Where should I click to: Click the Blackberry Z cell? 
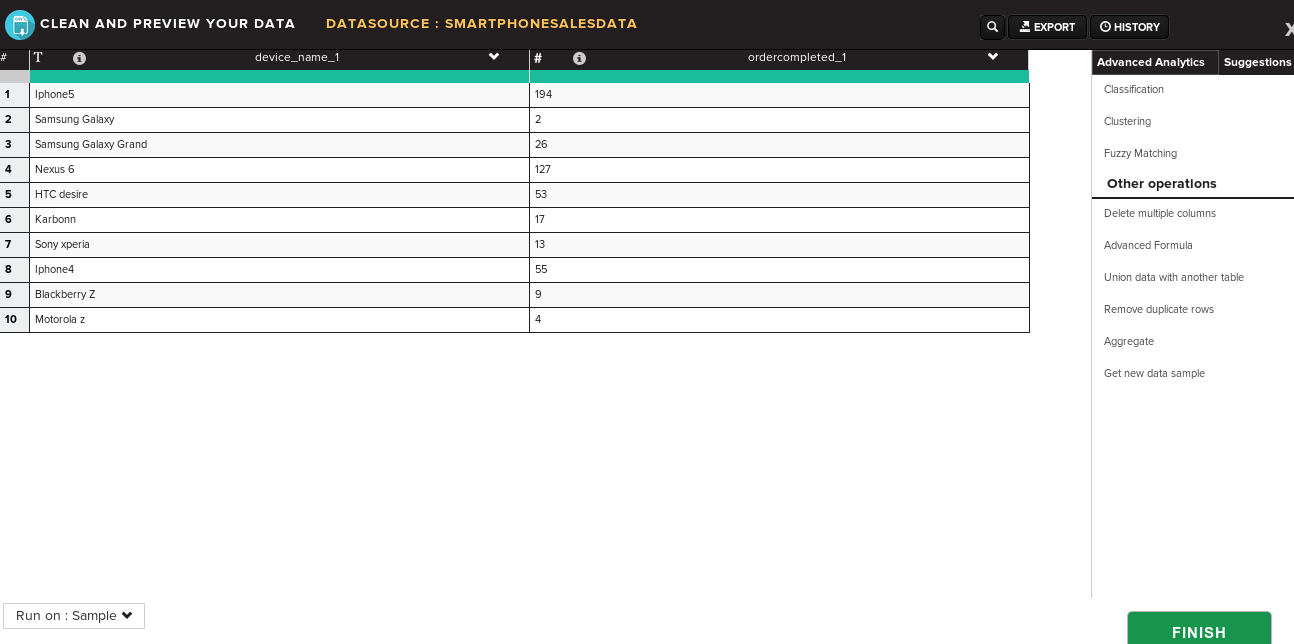[279, 295]
